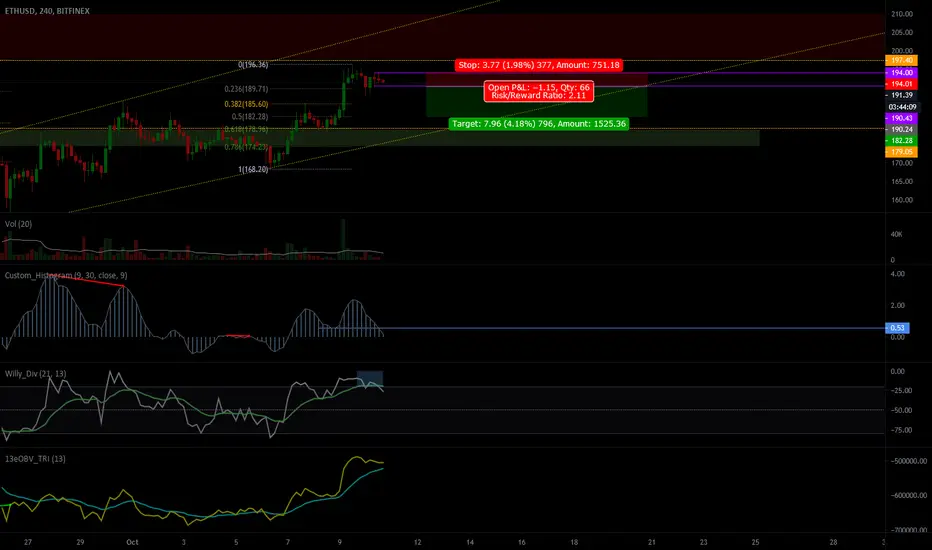Screen dimensions: 932x550
Task: Select the Open P&L Risk/Reward Ratio 2.11 box
Action: coord(539,91)
